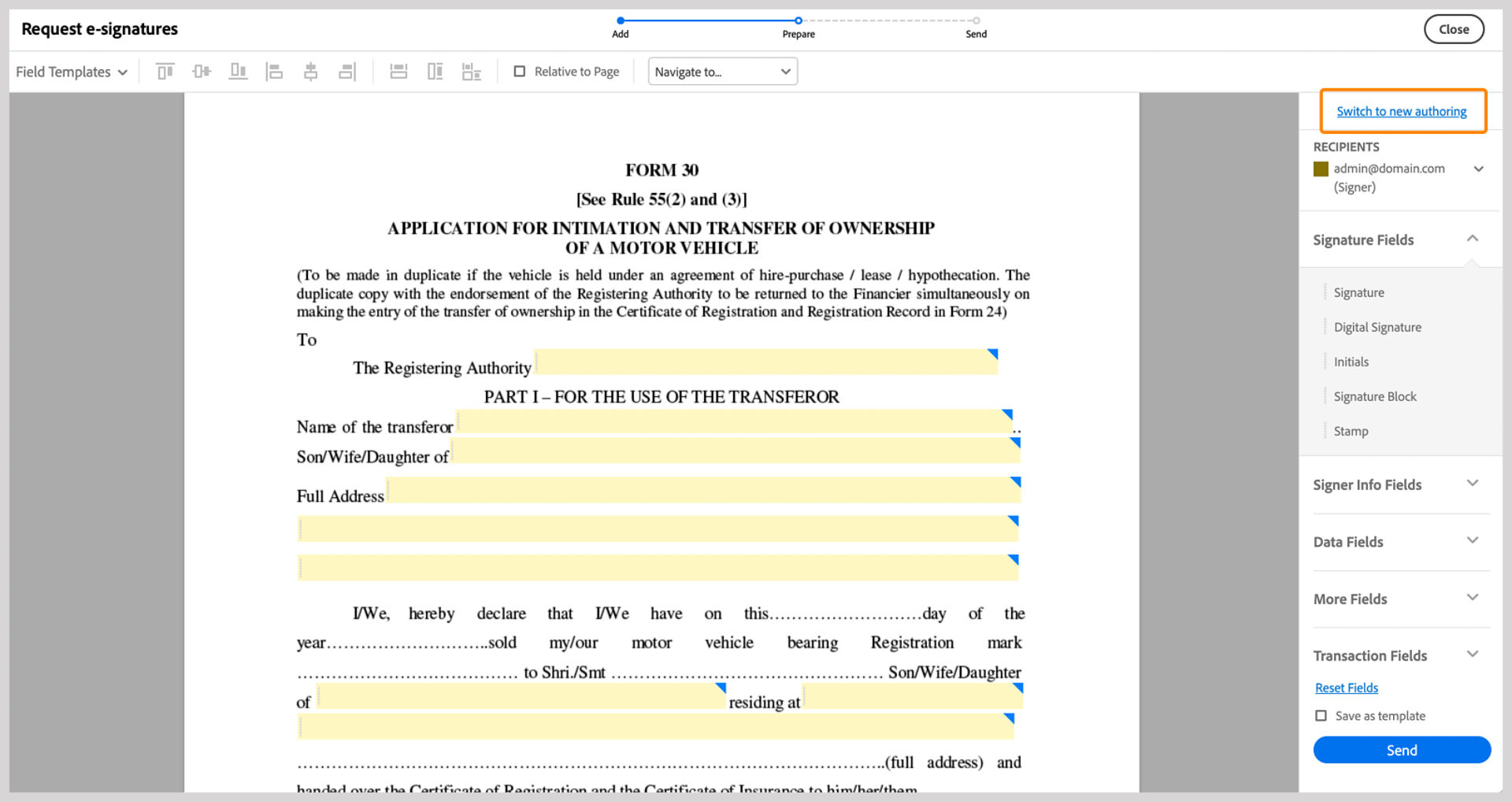The image size is (1512, 802).
Task: Select the Signature Block field type
Action: (x=1374, y=396)
